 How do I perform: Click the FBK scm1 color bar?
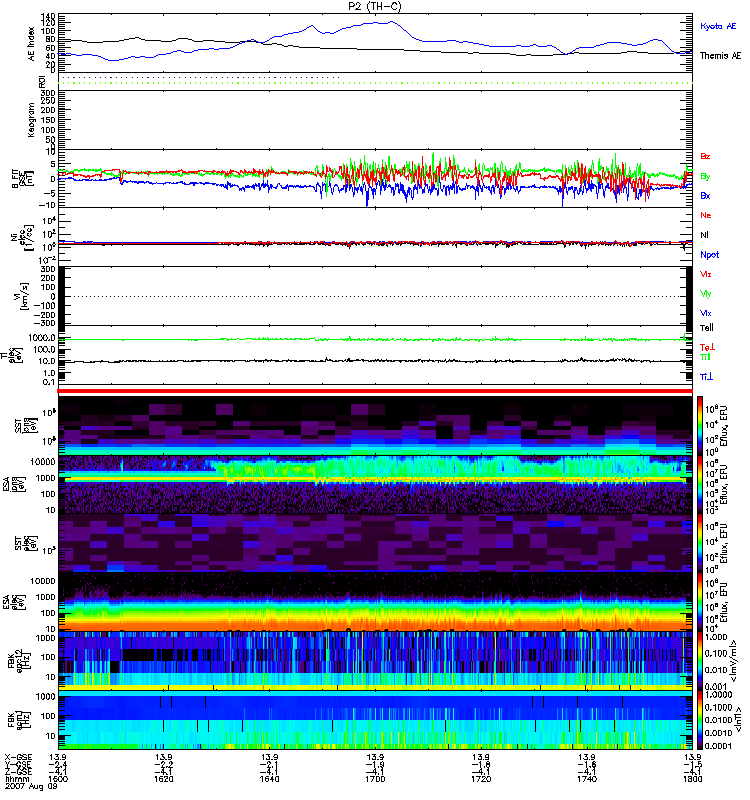point(701,721)
